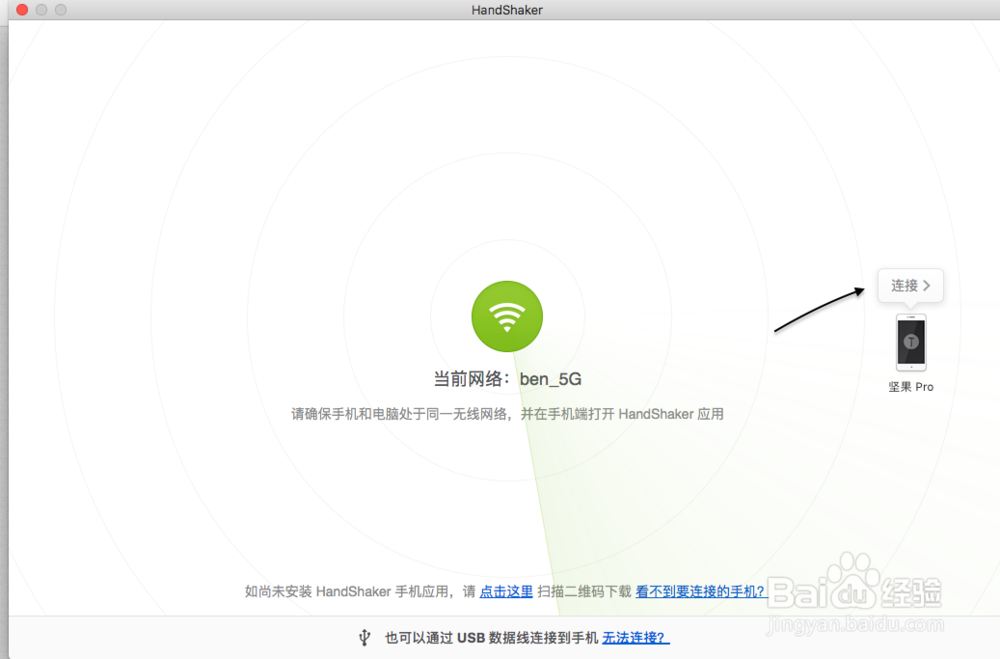Click the bottom USB connection bar
The width and height of the screenshot is (1000, 659).
coord(500,637)
